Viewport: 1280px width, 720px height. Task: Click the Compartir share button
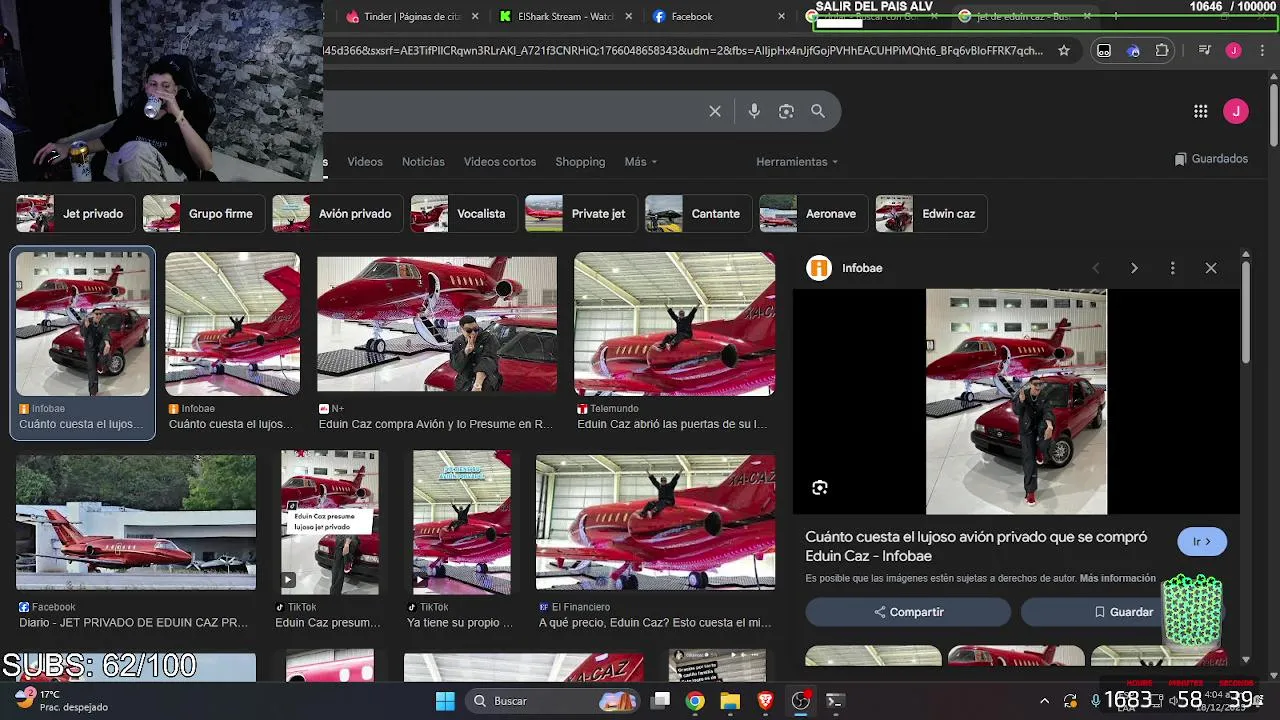tap(908, 612)
